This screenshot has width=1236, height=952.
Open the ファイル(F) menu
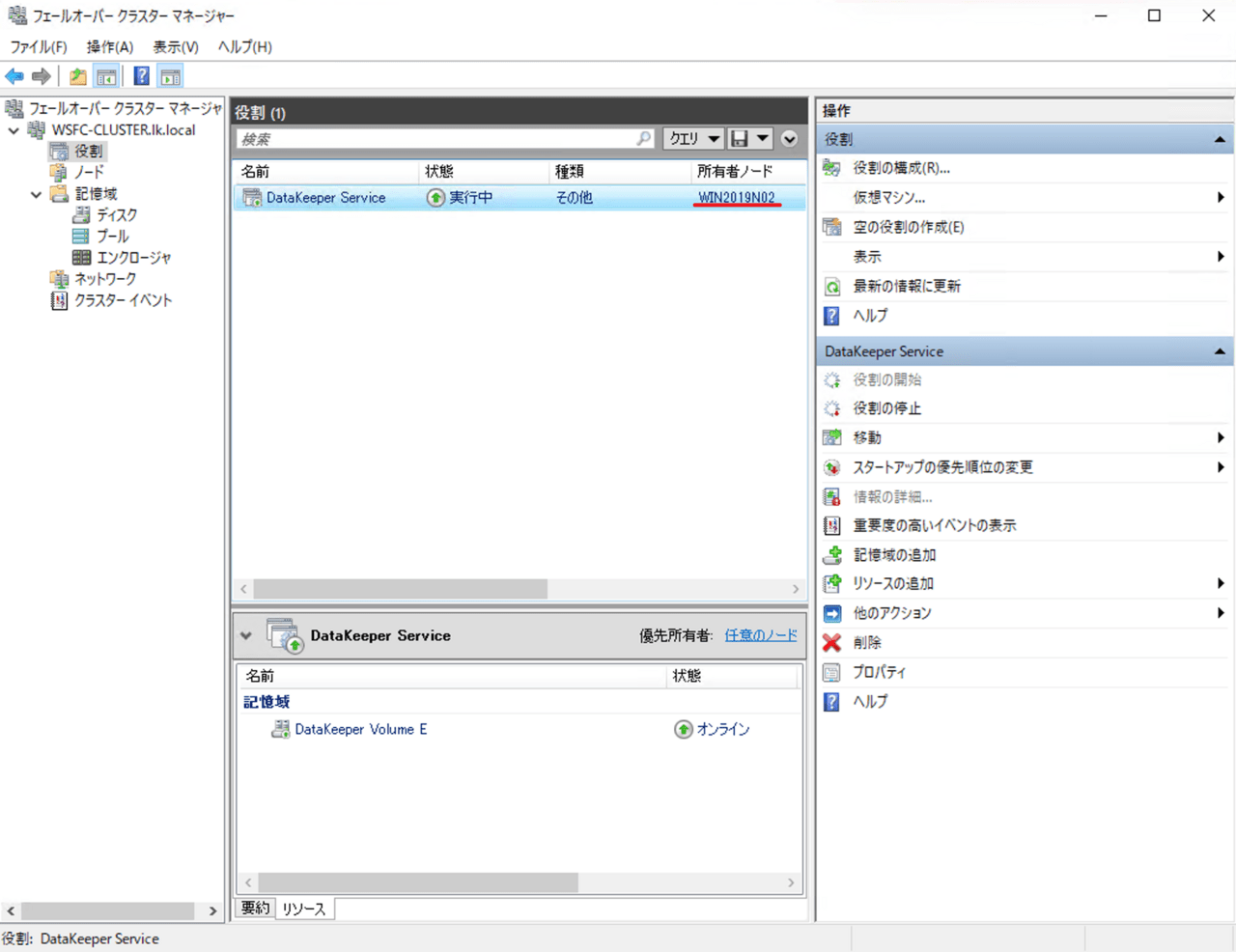(x=39, y=46)
